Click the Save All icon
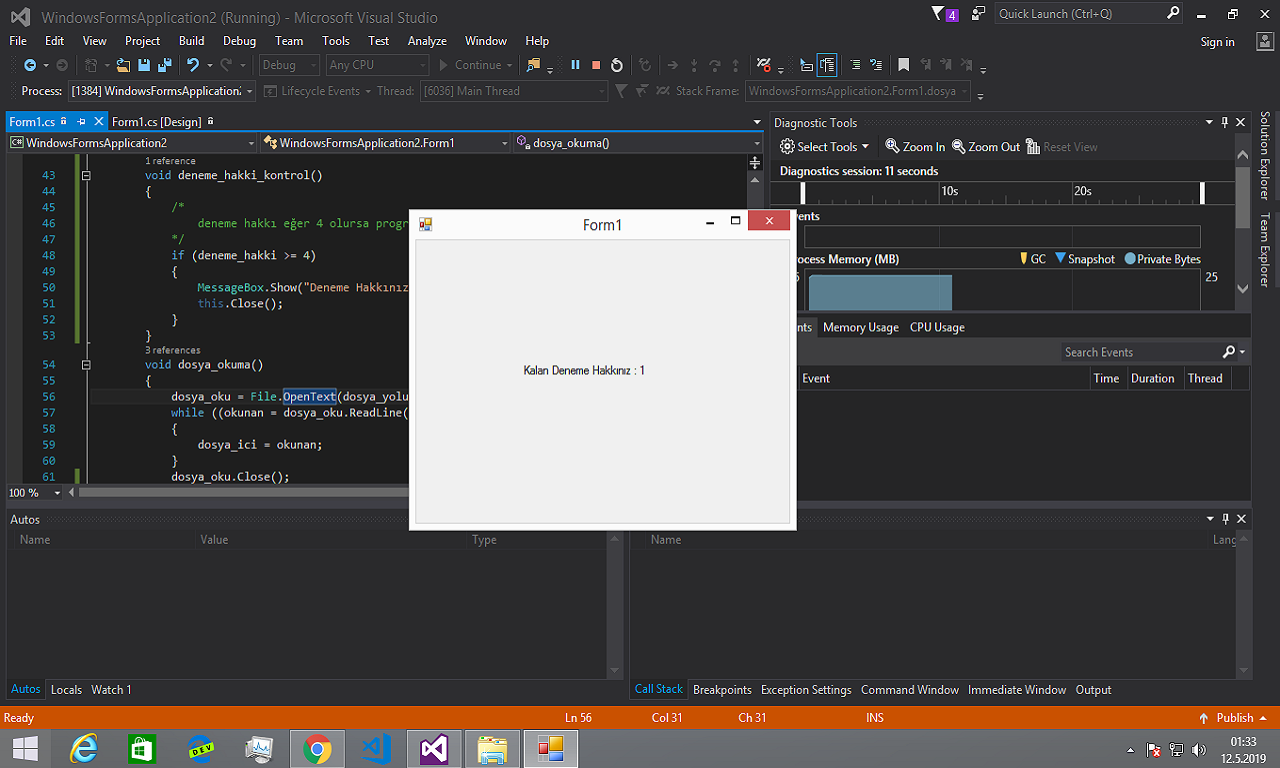This screenshot has height=768, width=1280. 163,65
